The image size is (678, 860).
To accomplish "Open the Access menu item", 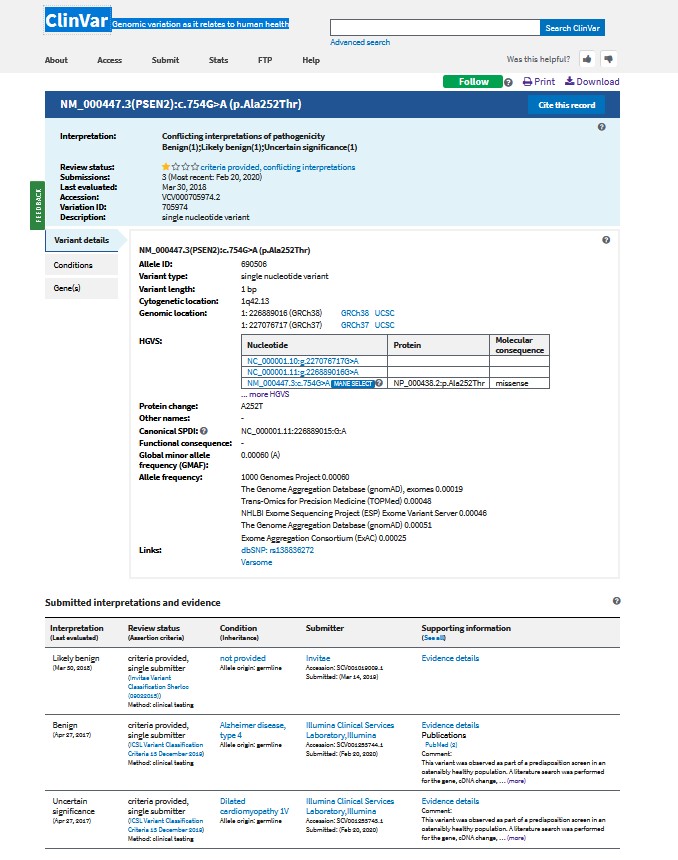I will 109,60.
